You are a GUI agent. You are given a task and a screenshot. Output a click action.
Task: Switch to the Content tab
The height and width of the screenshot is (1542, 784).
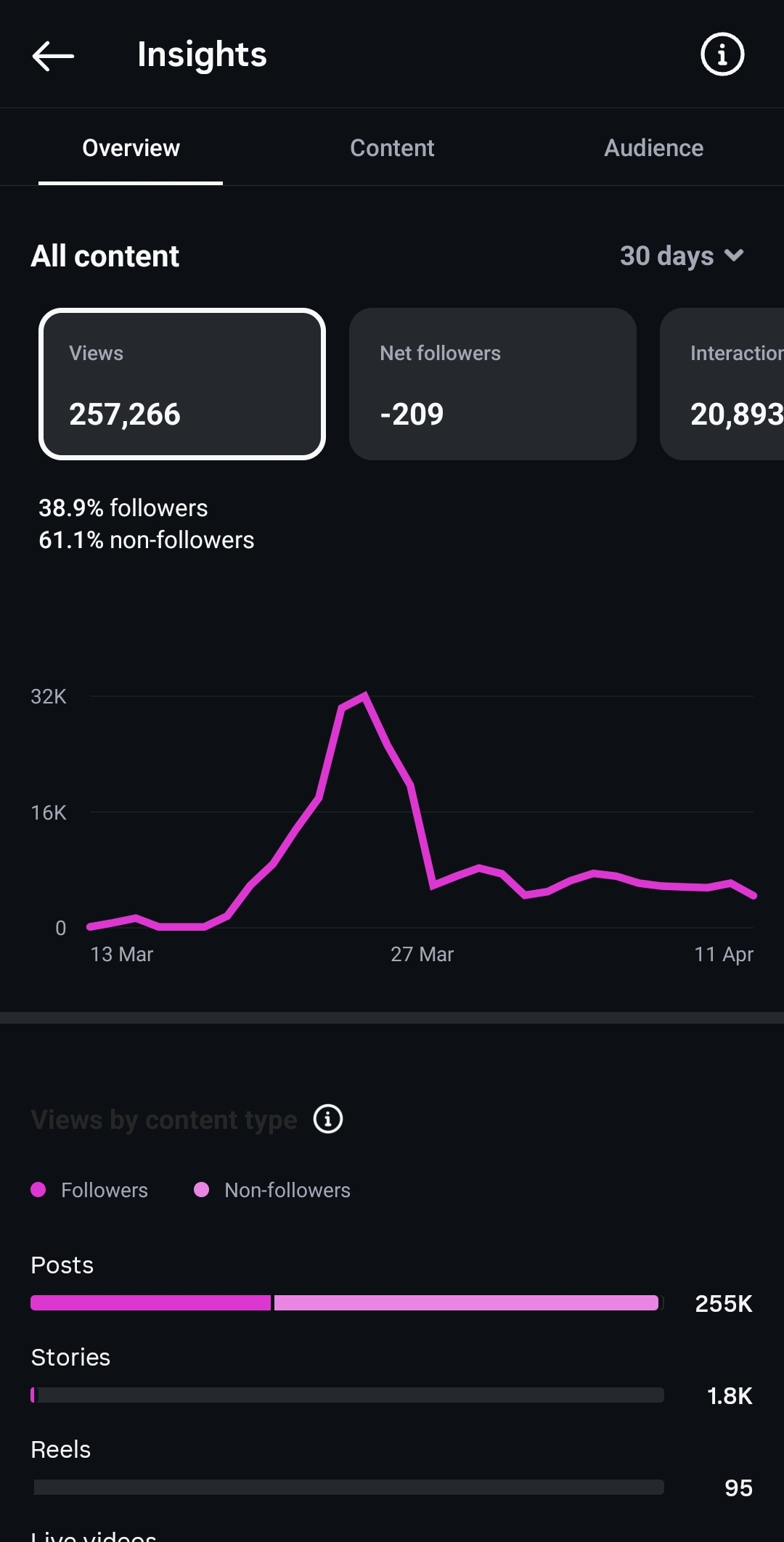coord(392,148)
